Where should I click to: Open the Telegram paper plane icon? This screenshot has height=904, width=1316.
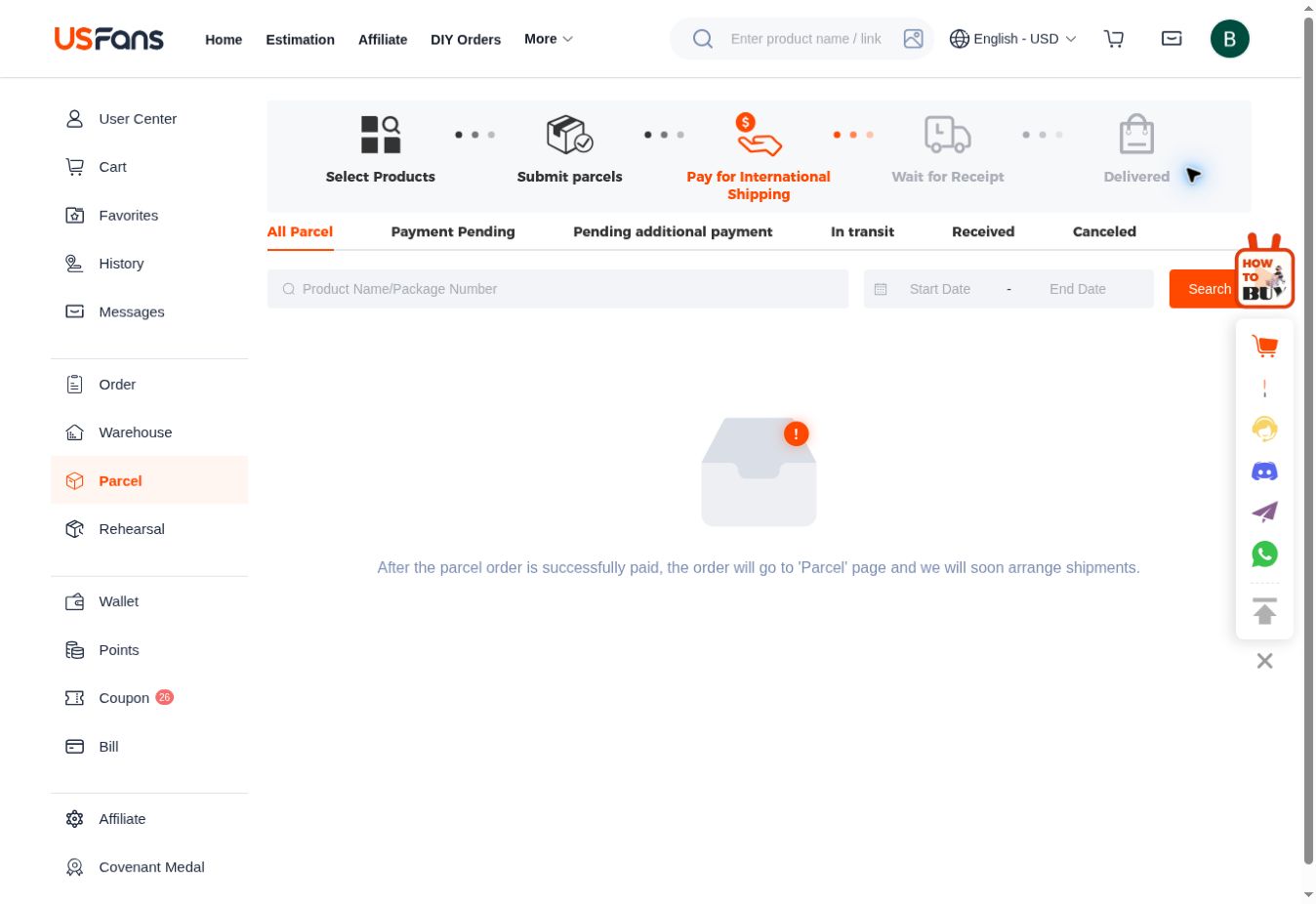tap(1264, 513)
